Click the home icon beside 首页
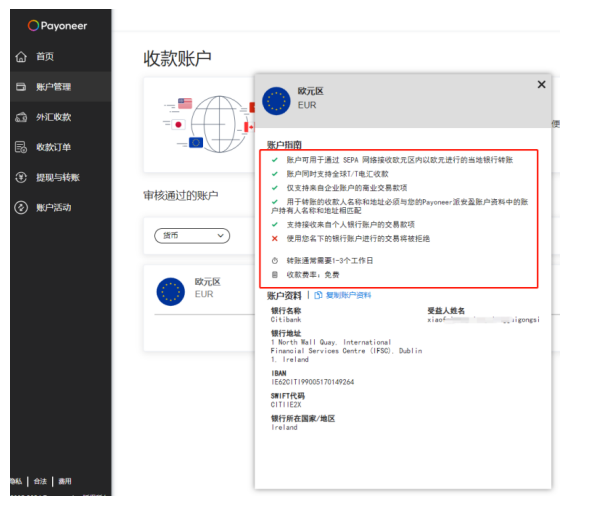The width and height of the screenshot is (589, 506). click(21, 57)
